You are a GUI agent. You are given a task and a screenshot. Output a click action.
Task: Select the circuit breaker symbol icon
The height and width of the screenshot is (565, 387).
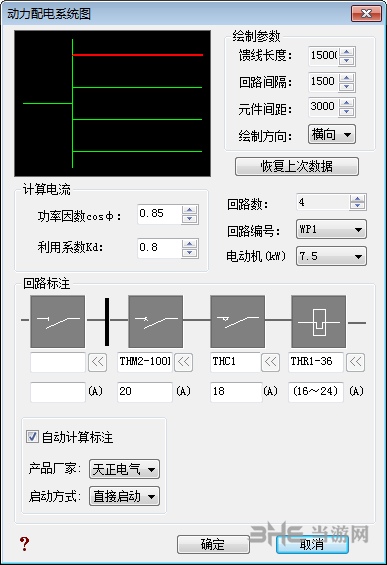point(156,321)
